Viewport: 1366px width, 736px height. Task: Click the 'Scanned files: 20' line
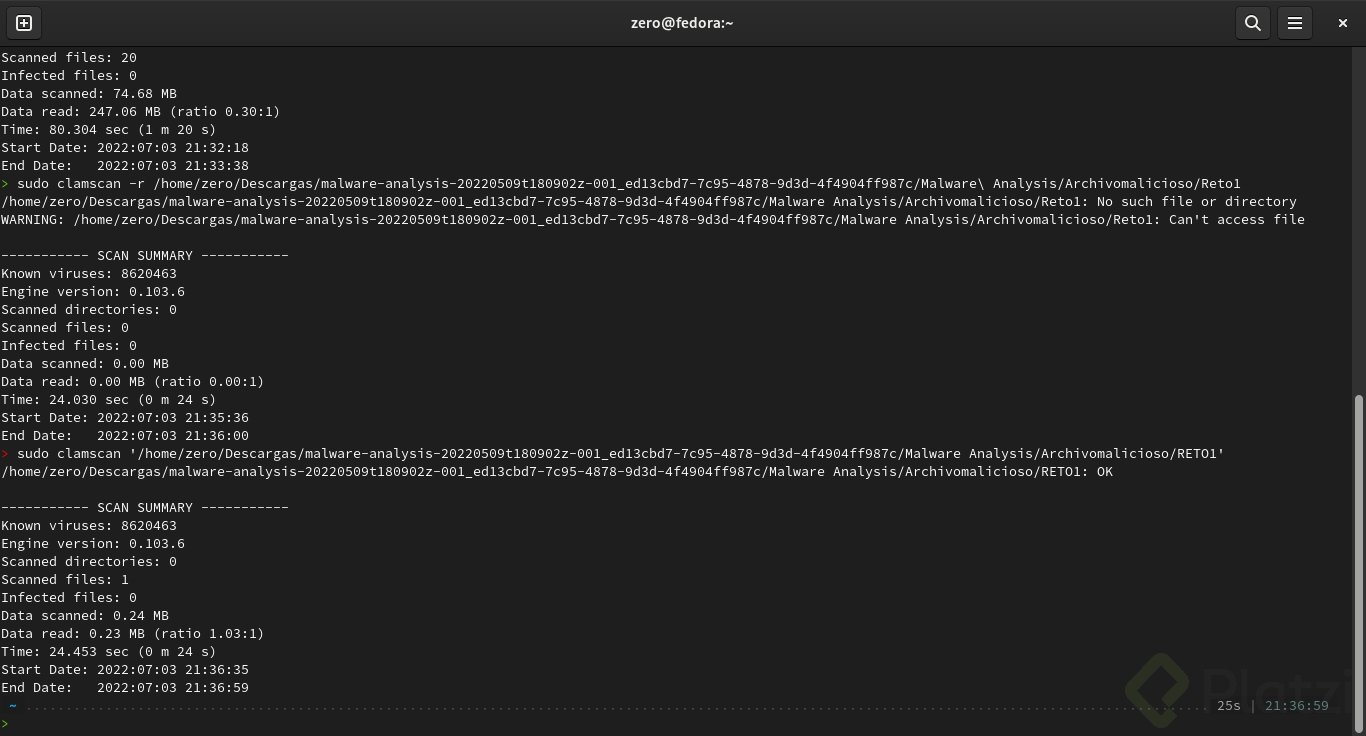(x=69, y=58)
